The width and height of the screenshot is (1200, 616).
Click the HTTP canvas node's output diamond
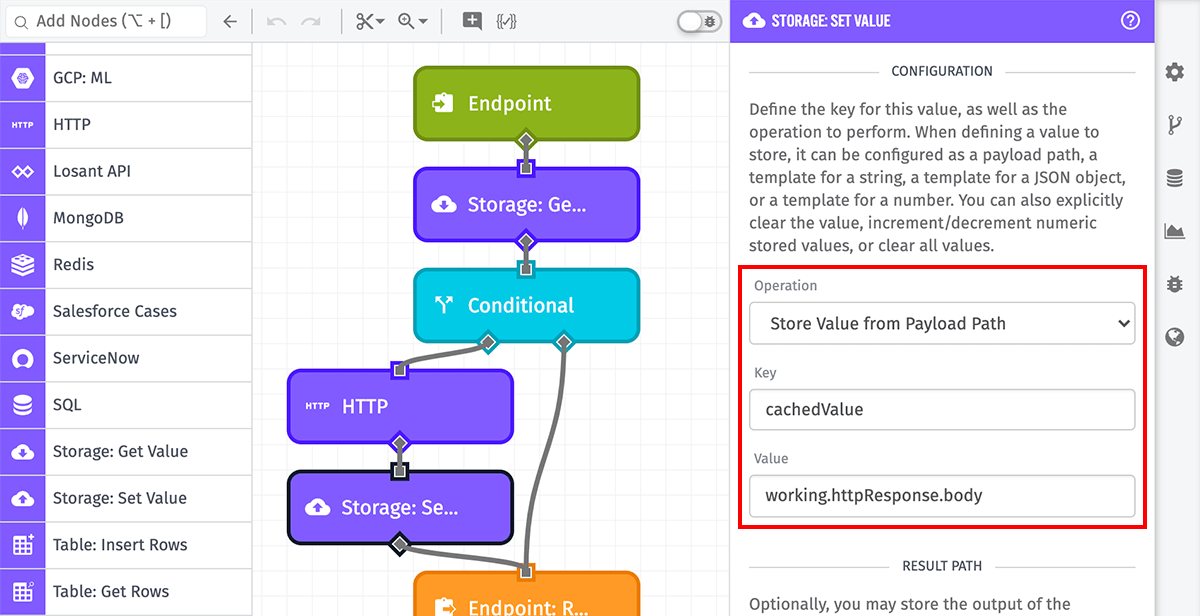coord(400,442)
